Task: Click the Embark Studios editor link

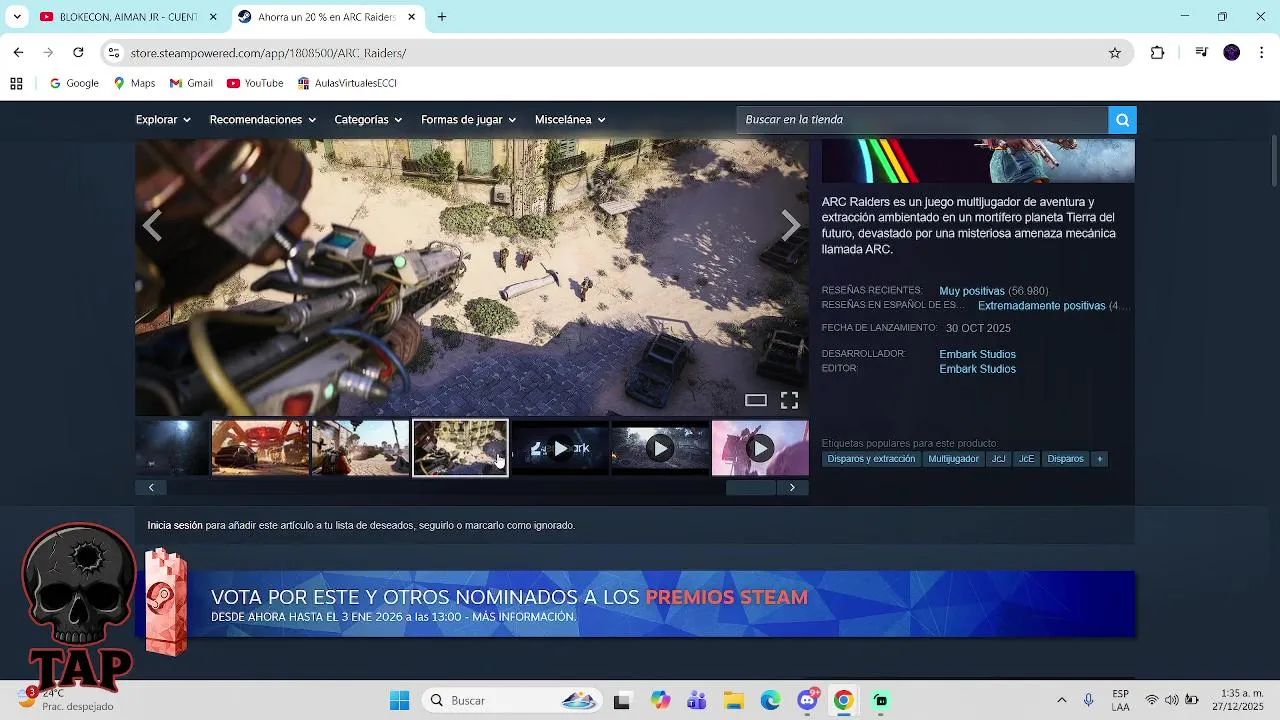Action: click(x=977, y=369)
